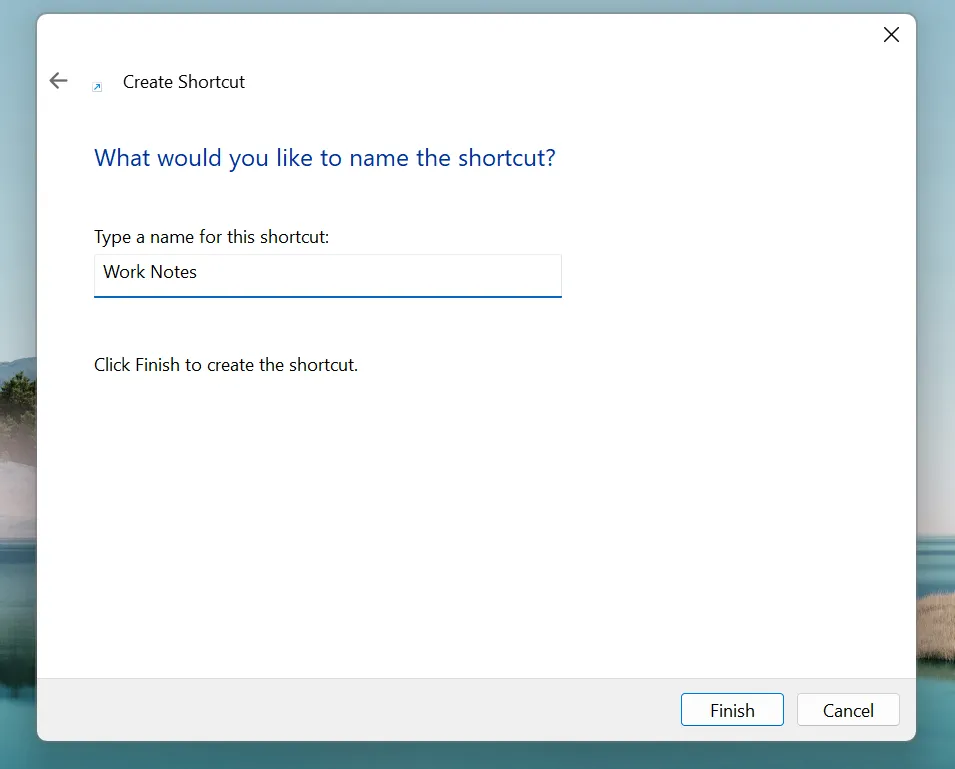The height and width of the screenshot is (769, 955).
Task: Close the Create Shortcut dialog
Action: [x=891, y=35]
